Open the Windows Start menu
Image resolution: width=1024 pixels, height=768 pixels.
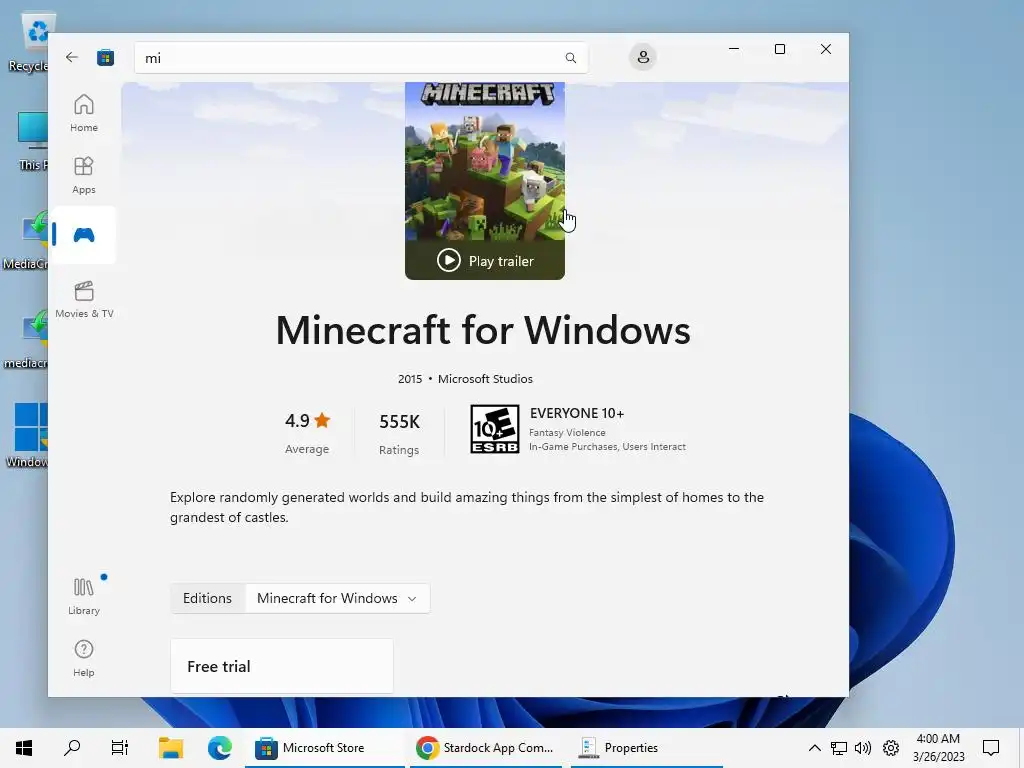point(24,748)
